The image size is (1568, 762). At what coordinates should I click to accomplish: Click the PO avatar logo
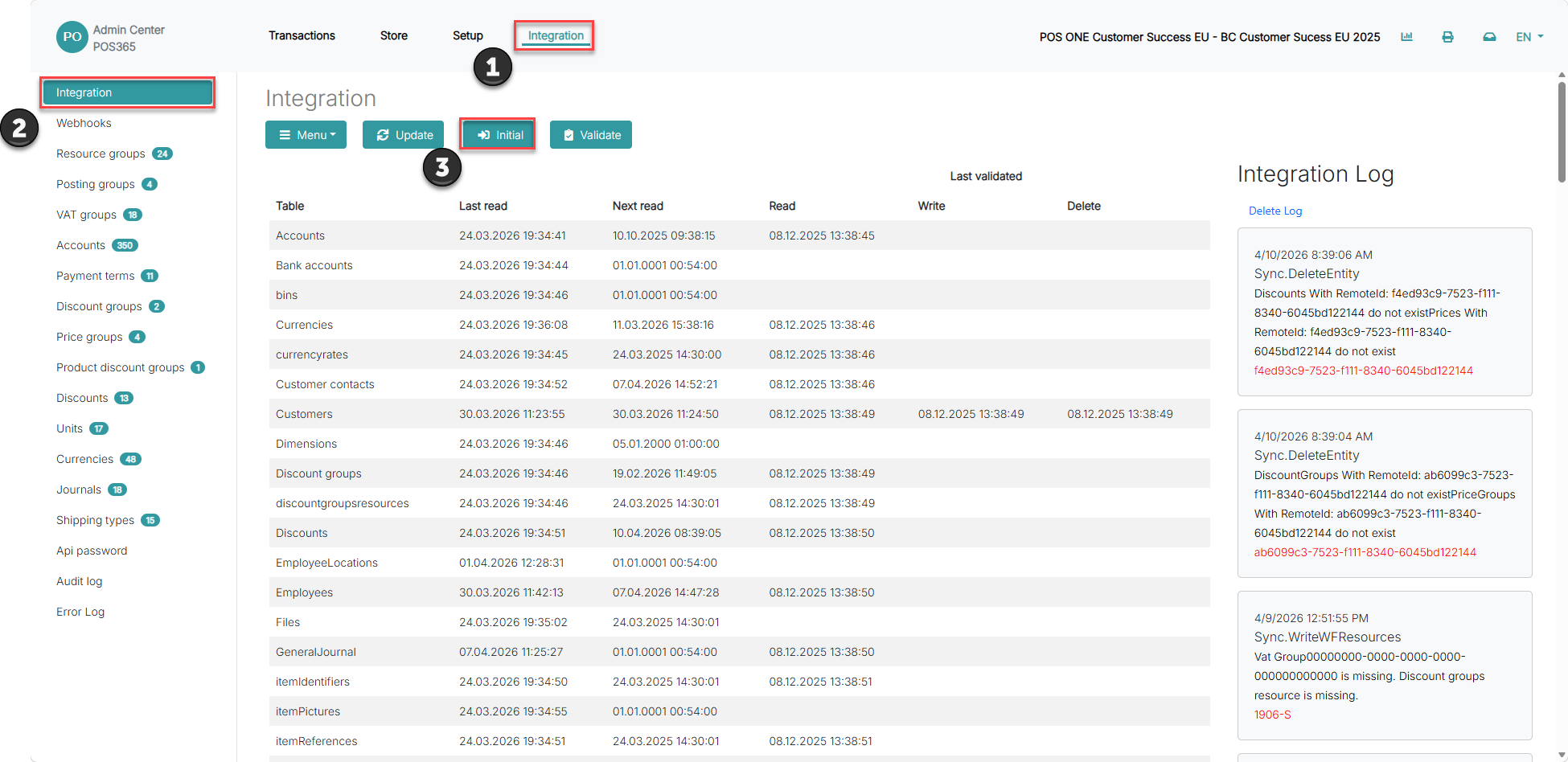pos(72,37)
